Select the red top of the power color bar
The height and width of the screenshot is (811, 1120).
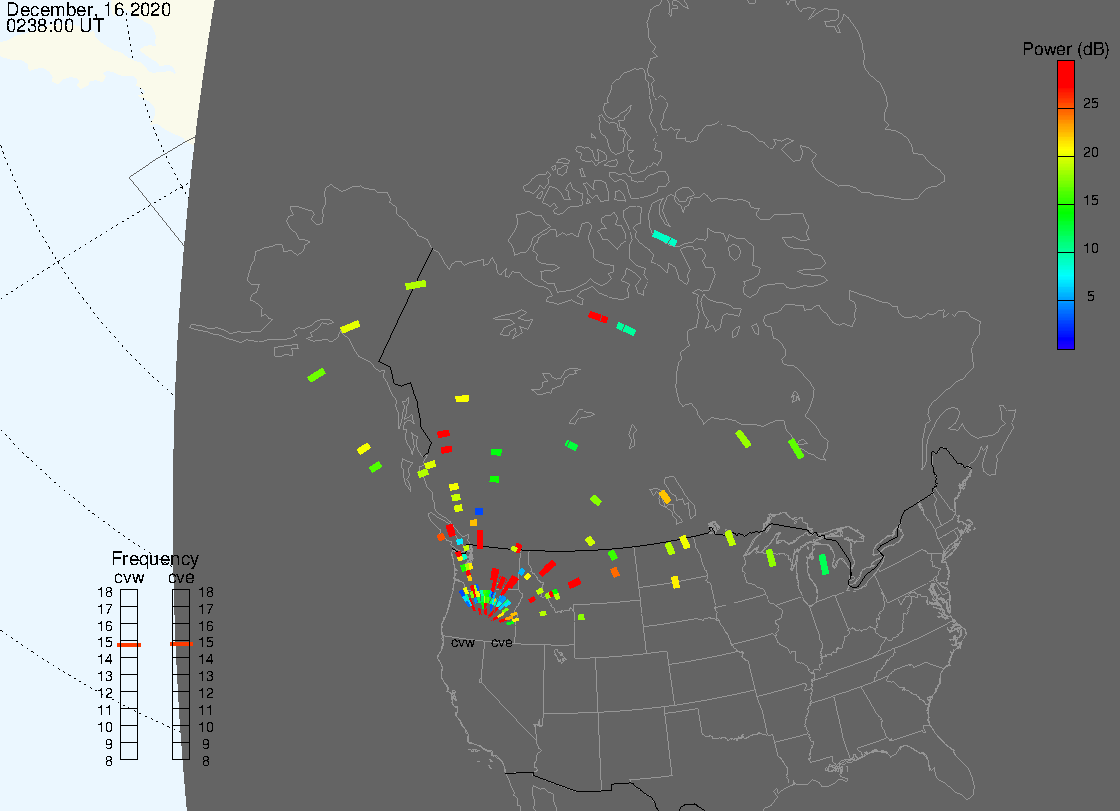(x=1066, y=84)
